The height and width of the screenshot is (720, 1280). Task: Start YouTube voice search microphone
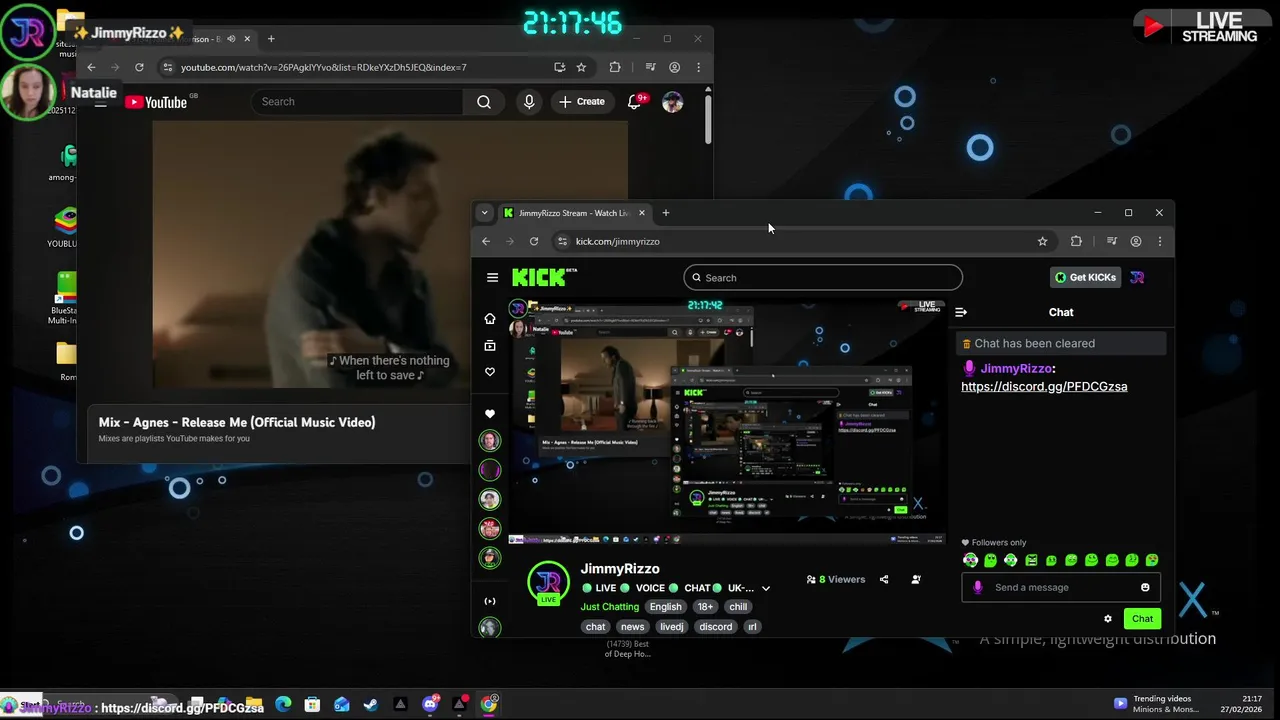tap(529, 101)
